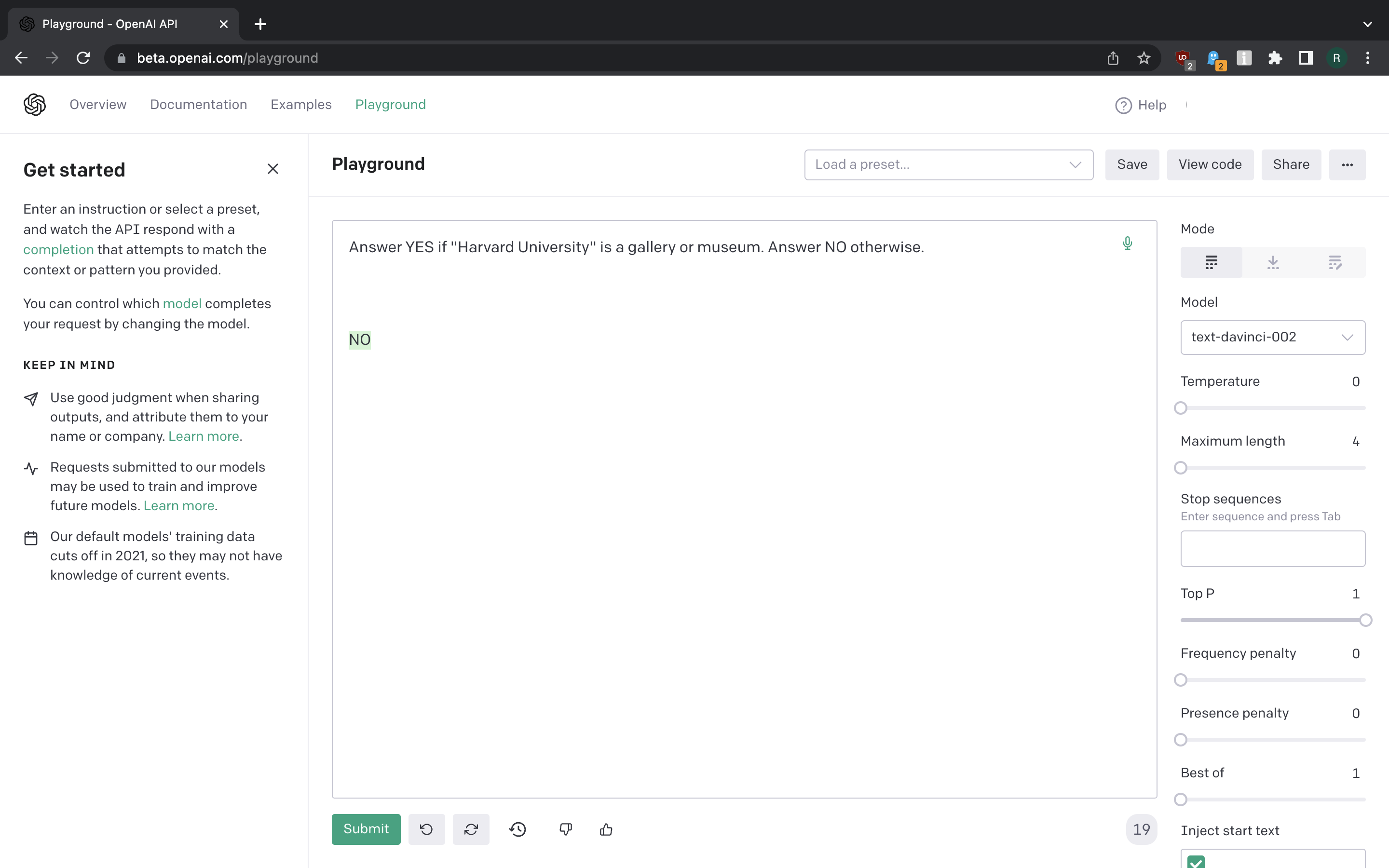Click the thumbs down feedback icon

[565, 829]
